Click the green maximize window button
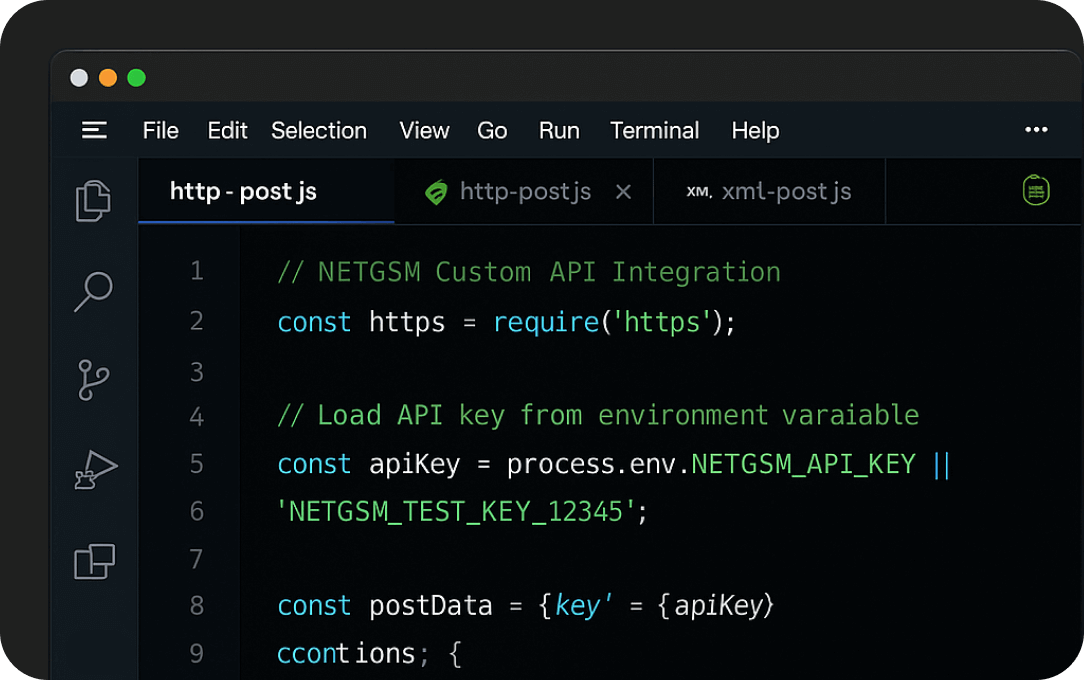Viewport: 1084px width, 680px height. pyautogui.click(x=137, y=77)
